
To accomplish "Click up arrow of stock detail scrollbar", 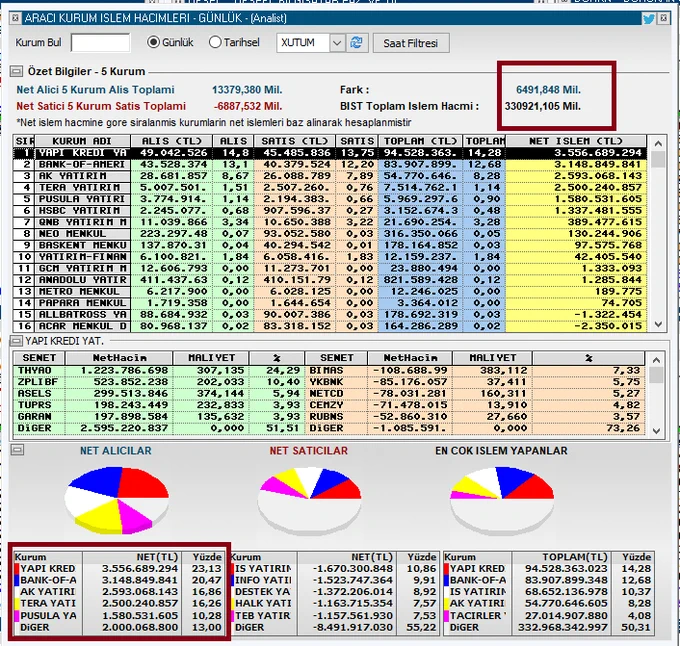I will coord(656,360).
